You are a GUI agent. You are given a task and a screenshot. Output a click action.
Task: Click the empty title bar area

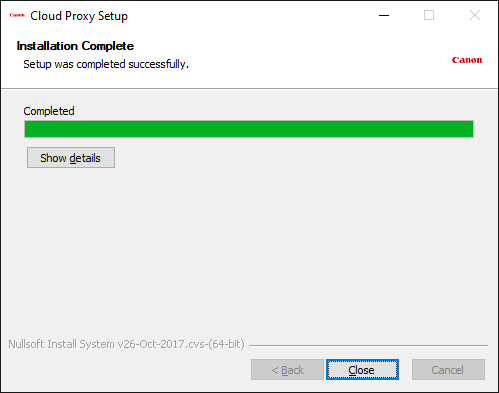click(x=250, y=15)
